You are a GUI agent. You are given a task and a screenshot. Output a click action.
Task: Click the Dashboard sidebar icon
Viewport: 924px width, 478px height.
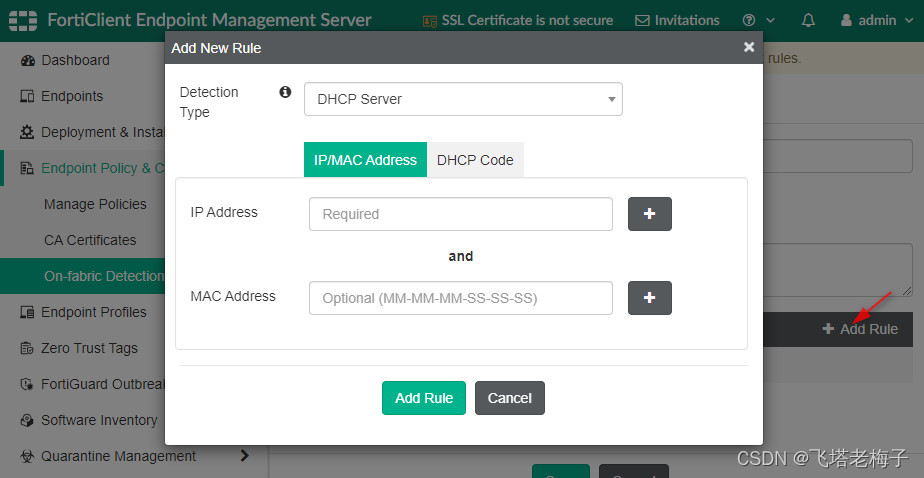pos(27,61)
